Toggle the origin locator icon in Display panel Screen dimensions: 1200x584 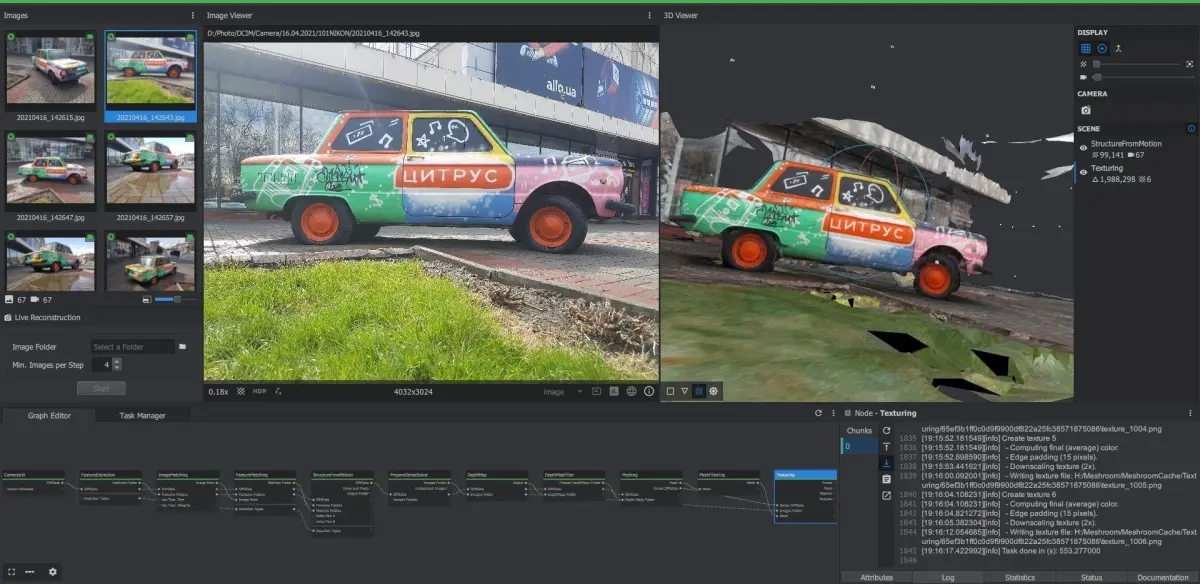tap(1119, 48)
